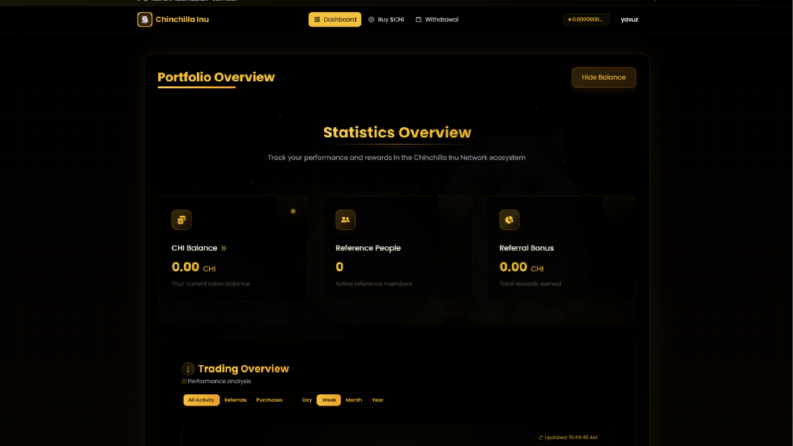Select the All Activity filter
The height and width of the screenshot is (446, 793).
point(201,400)
